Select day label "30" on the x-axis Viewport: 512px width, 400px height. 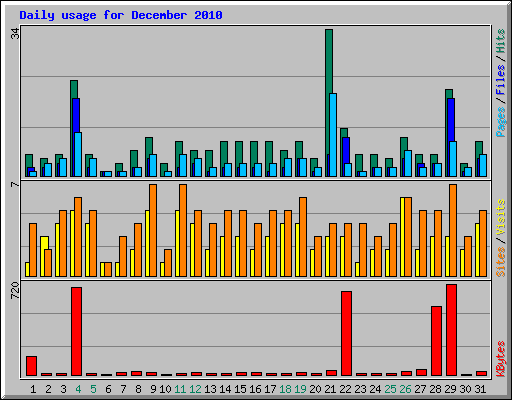point(465,389)
